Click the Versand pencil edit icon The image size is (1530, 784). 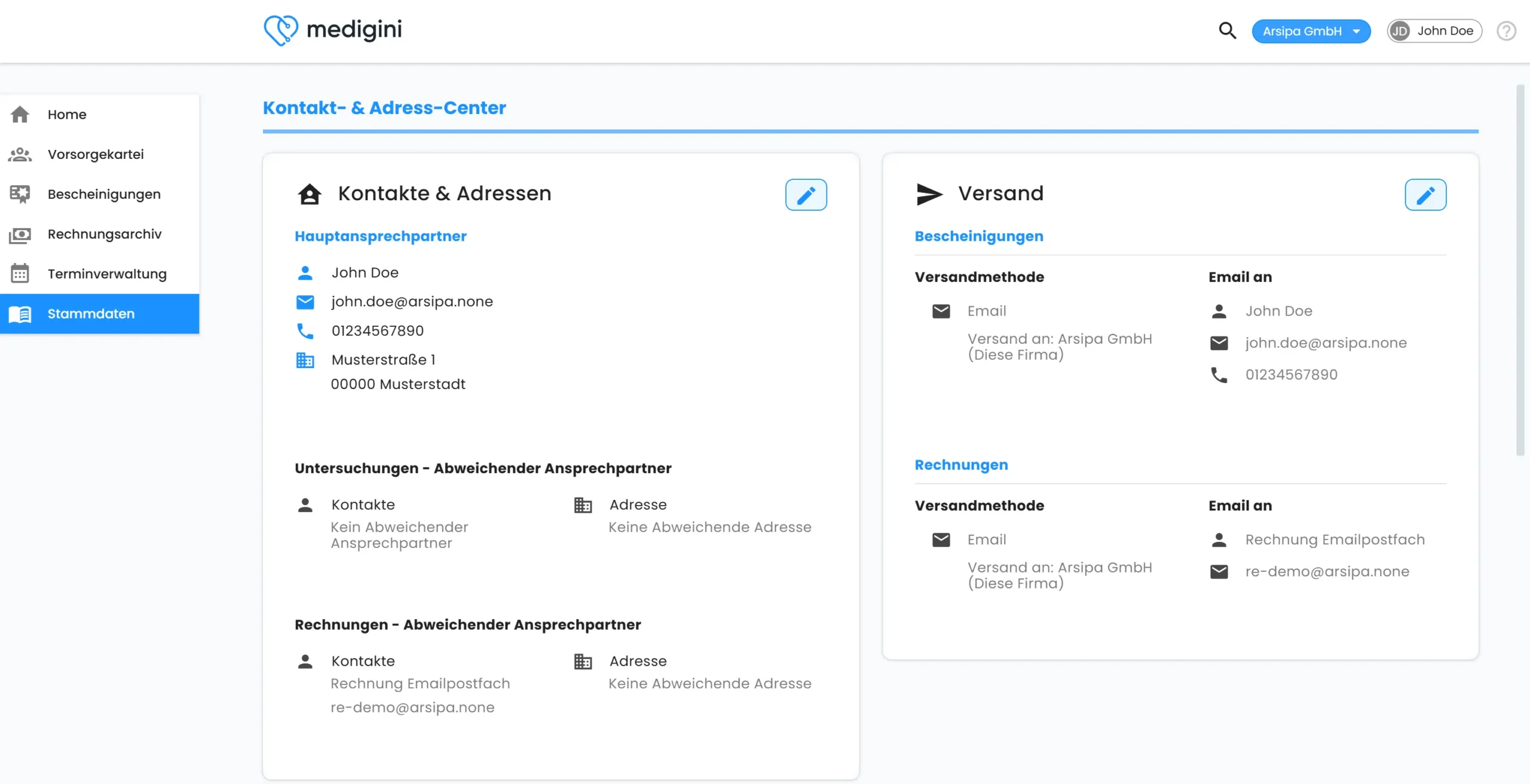pyautogui.click(x=1425, y=195)
